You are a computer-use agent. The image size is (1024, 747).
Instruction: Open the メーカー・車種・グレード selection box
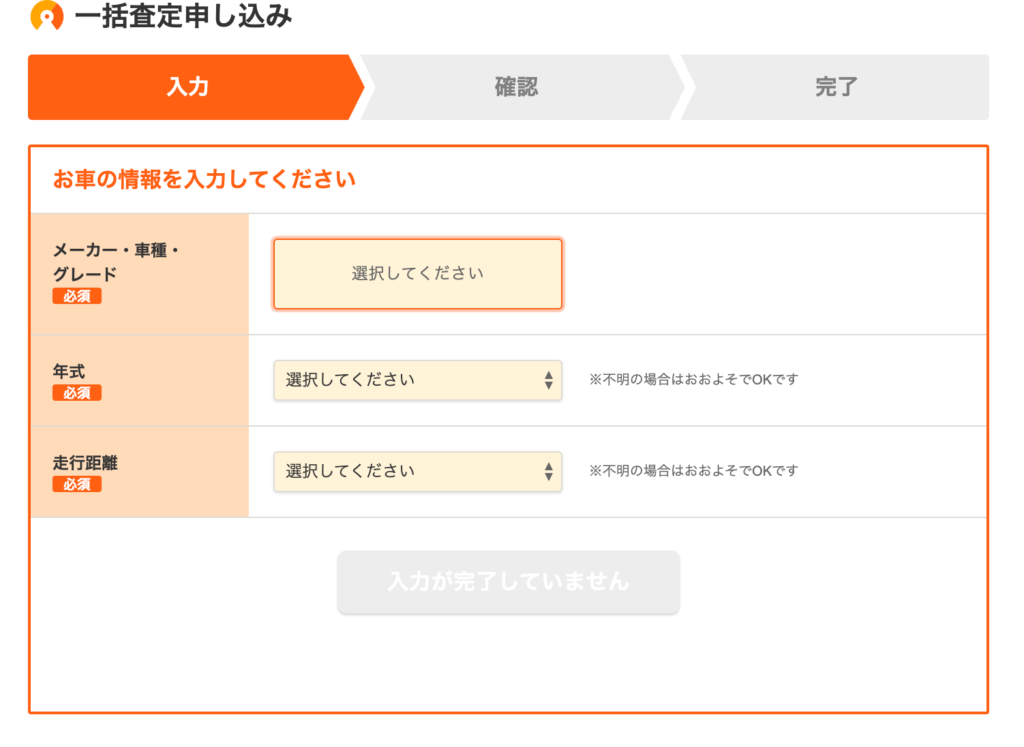418,274
